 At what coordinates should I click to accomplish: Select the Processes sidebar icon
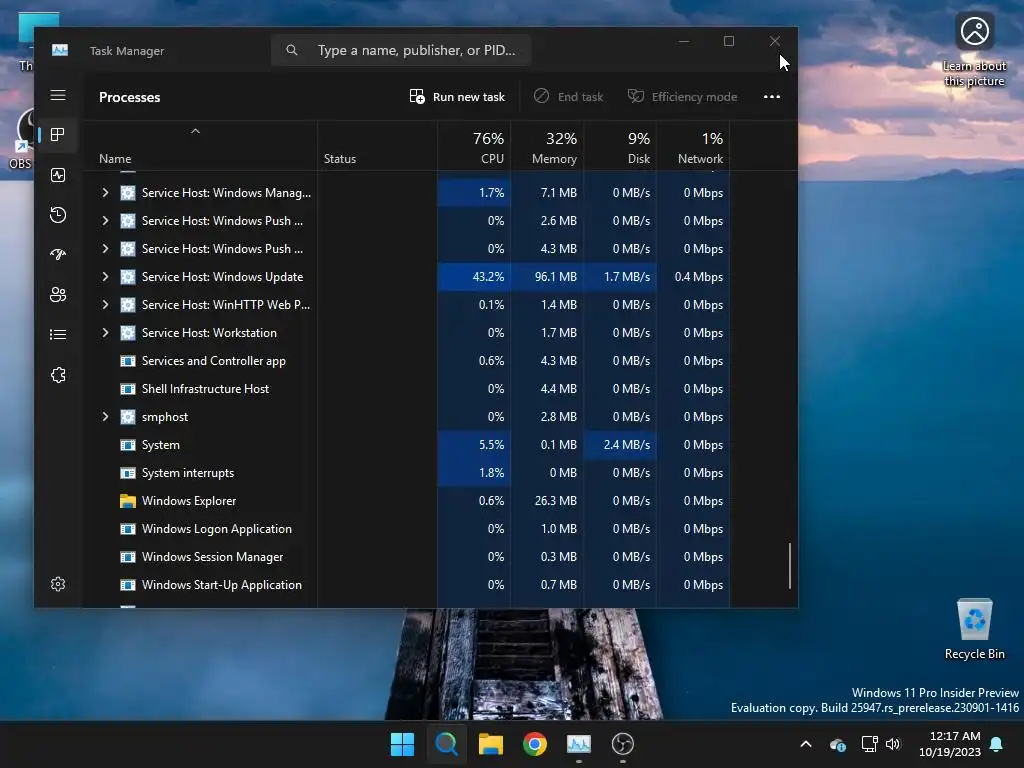point(58,135)
